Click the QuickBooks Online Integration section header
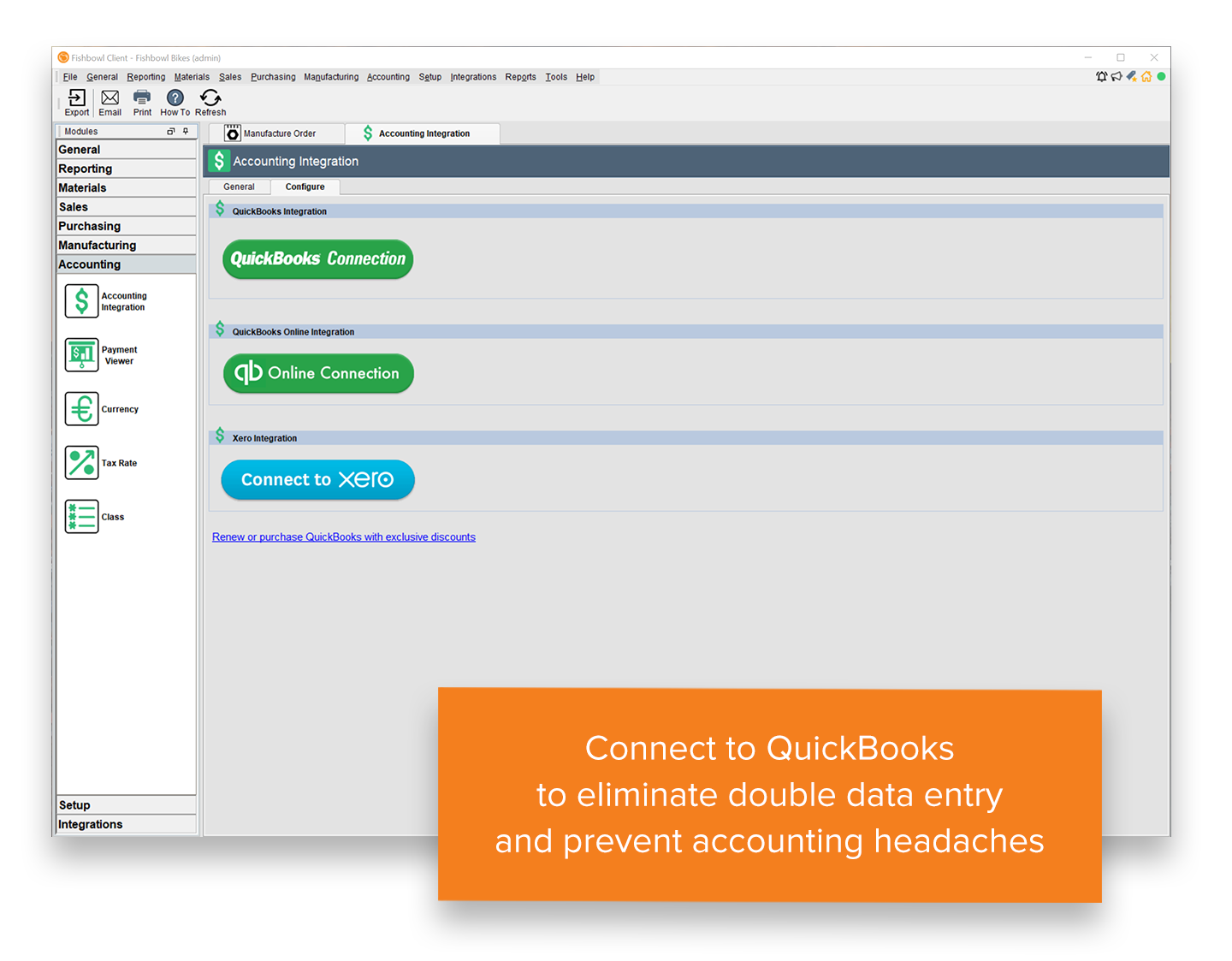Viewport: 1232px width, 961px height. click(686, 331)
